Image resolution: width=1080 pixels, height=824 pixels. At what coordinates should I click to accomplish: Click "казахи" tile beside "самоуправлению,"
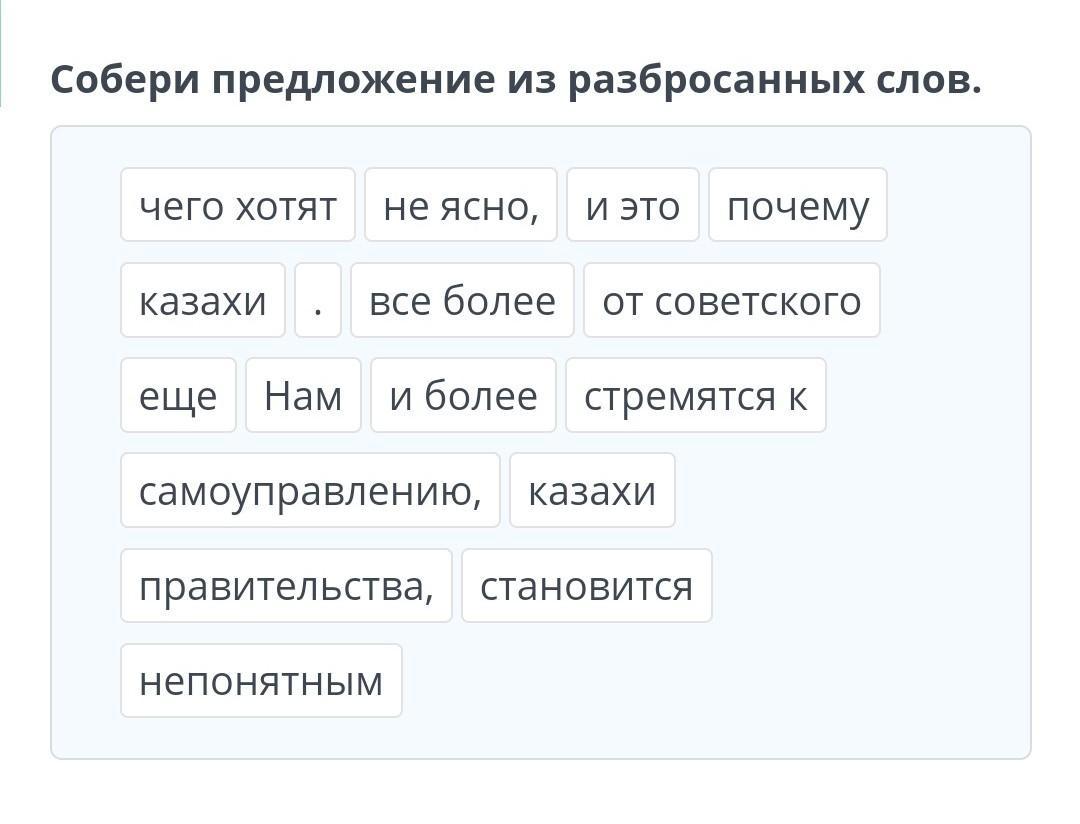click(x=592, y=490)
